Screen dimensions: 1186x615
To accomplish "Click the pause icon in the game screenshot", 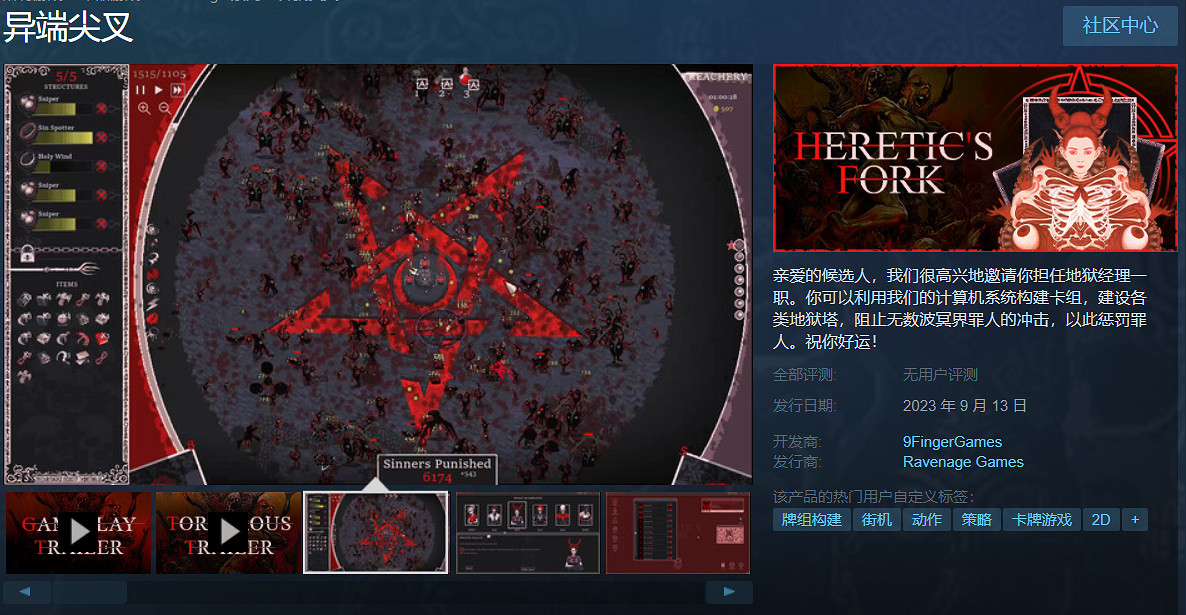I will pyautogui.click(x=141, y=90).
